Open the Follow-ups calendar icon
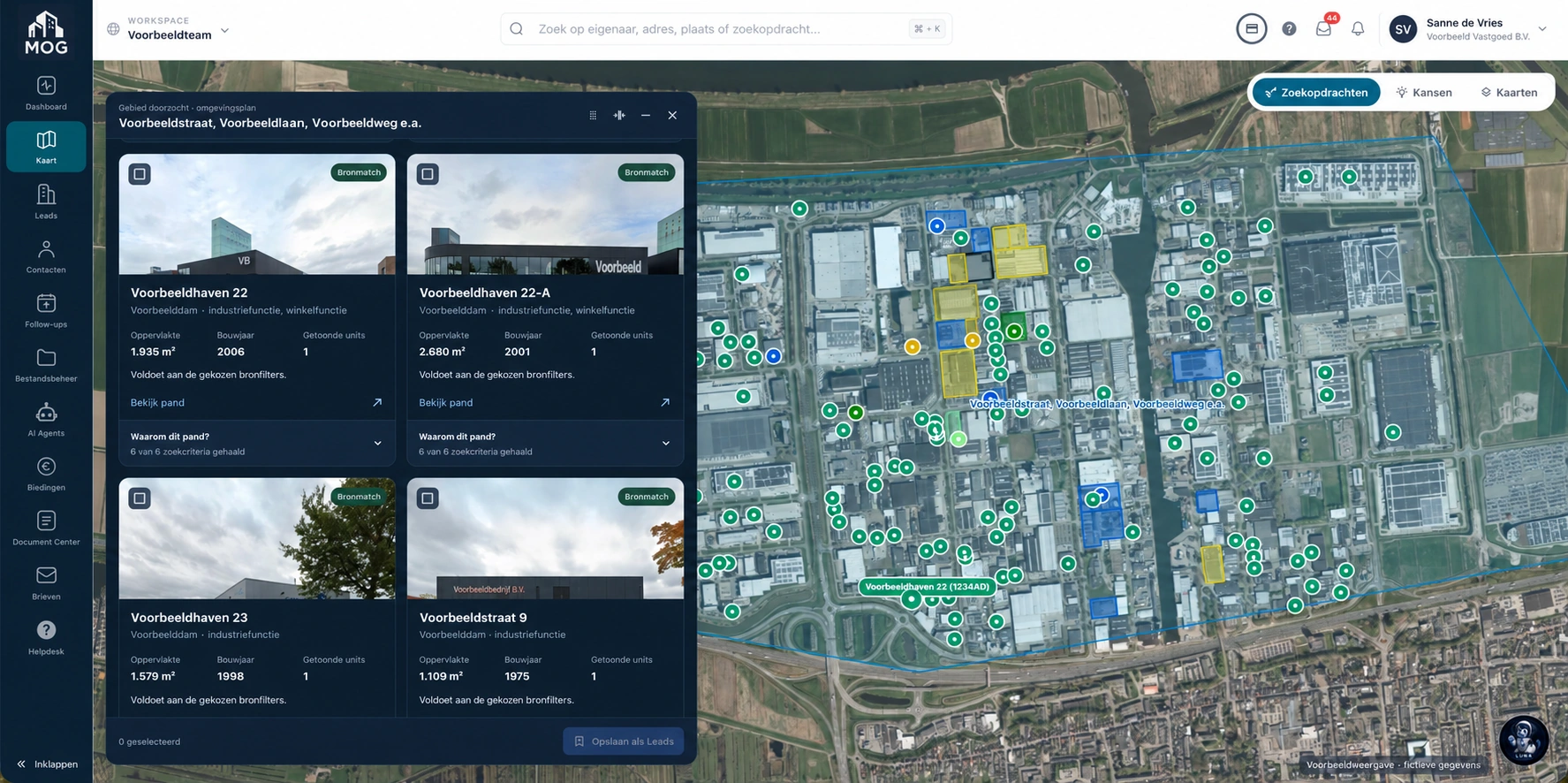Image resolution: width=1568 pixels, height=783 pixels. tap(46, 303)
